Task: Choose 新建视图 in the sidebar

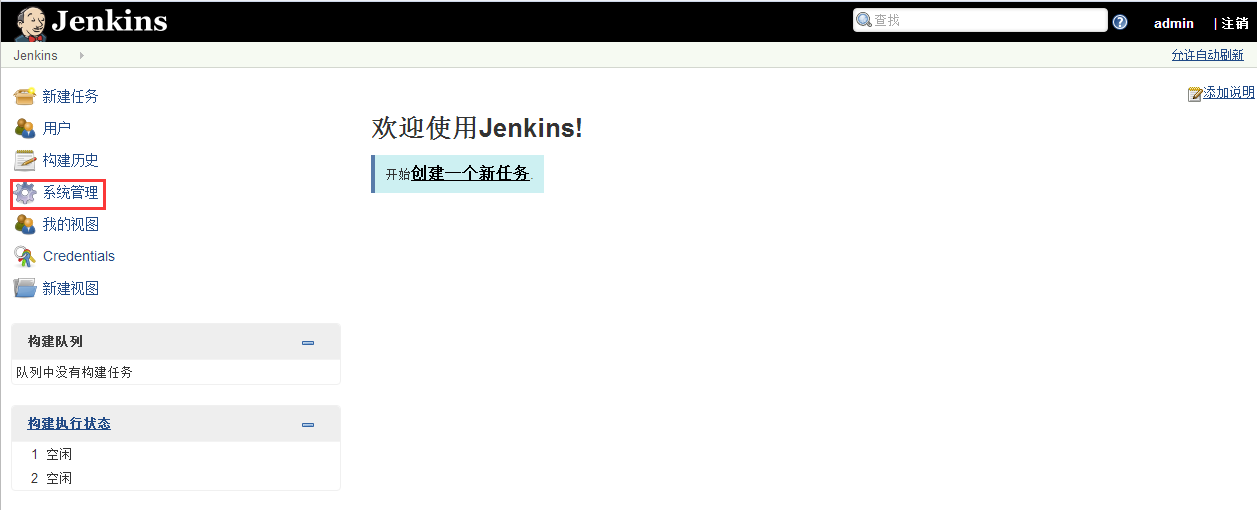Action: (x=70, y=288)
